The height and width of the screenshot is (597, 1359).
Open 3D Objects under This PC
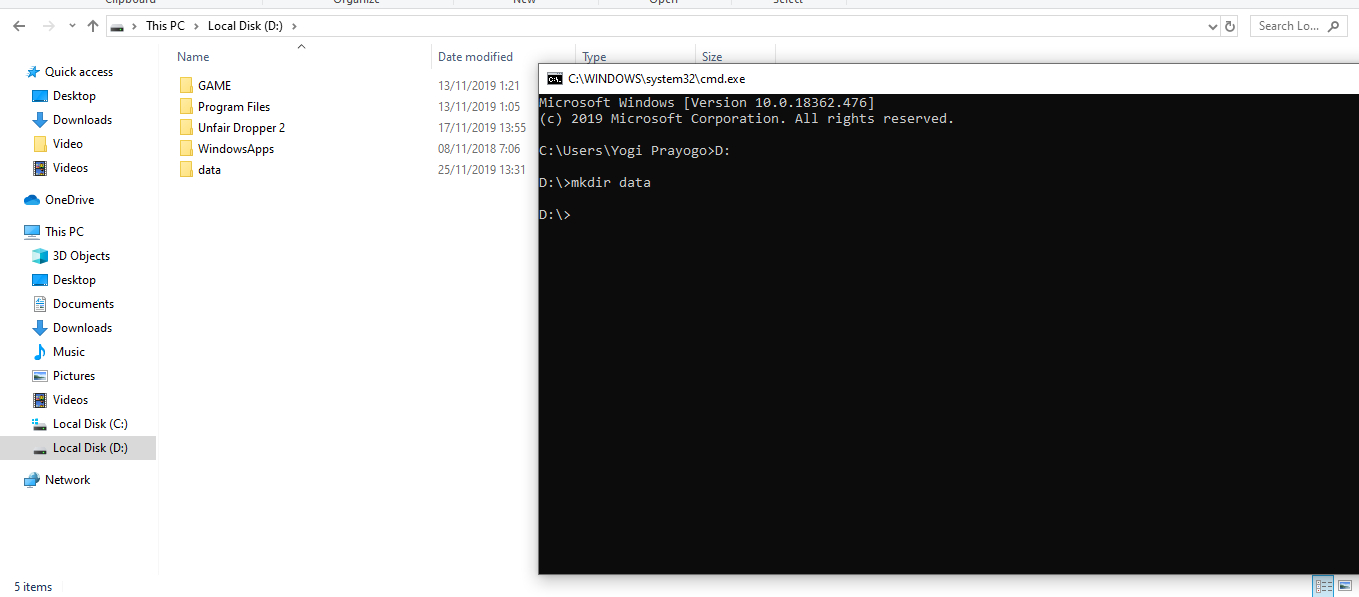[81, 256]
